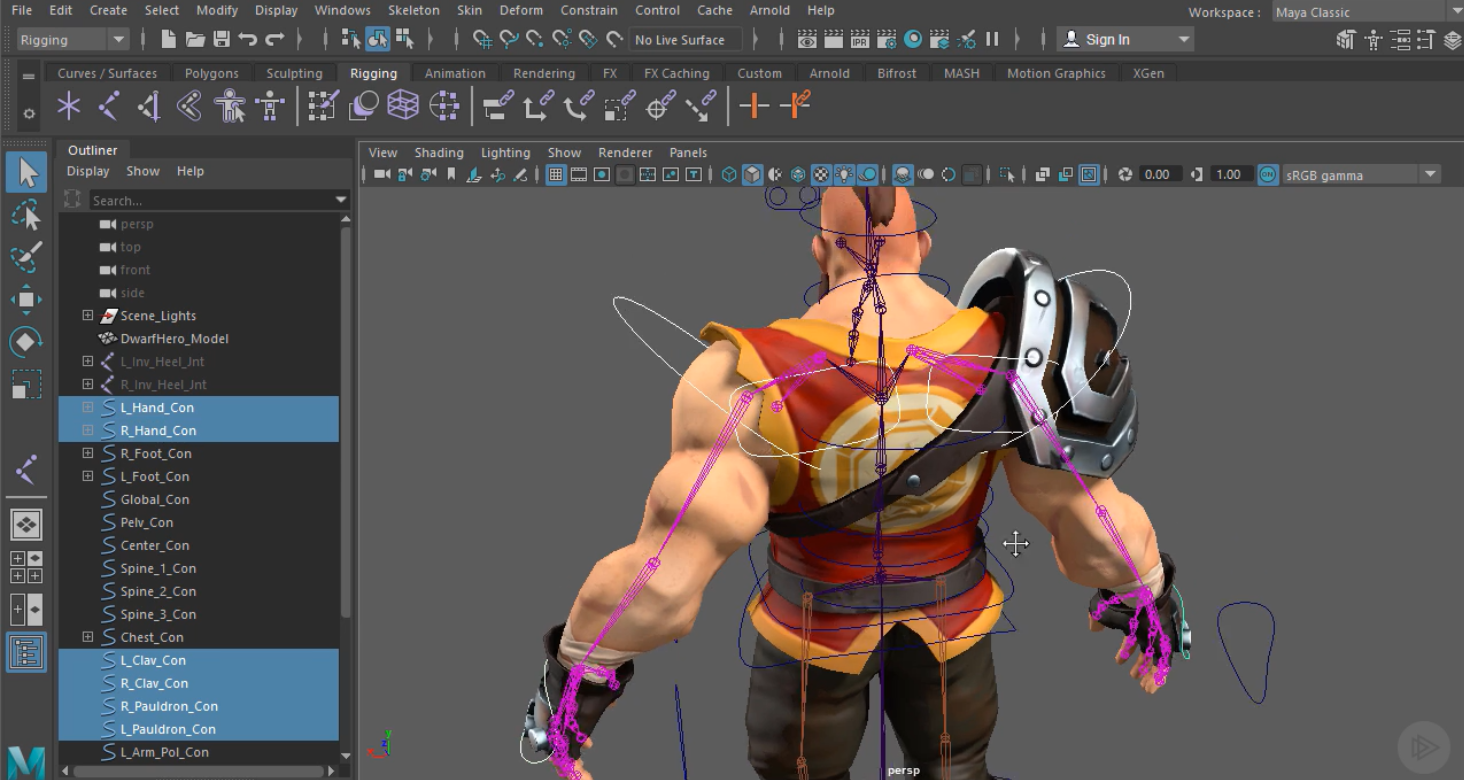Open the Rigging menu set dropdown
The height and width of the screenshot is (780, 1464).
click(x=73, y=39)
